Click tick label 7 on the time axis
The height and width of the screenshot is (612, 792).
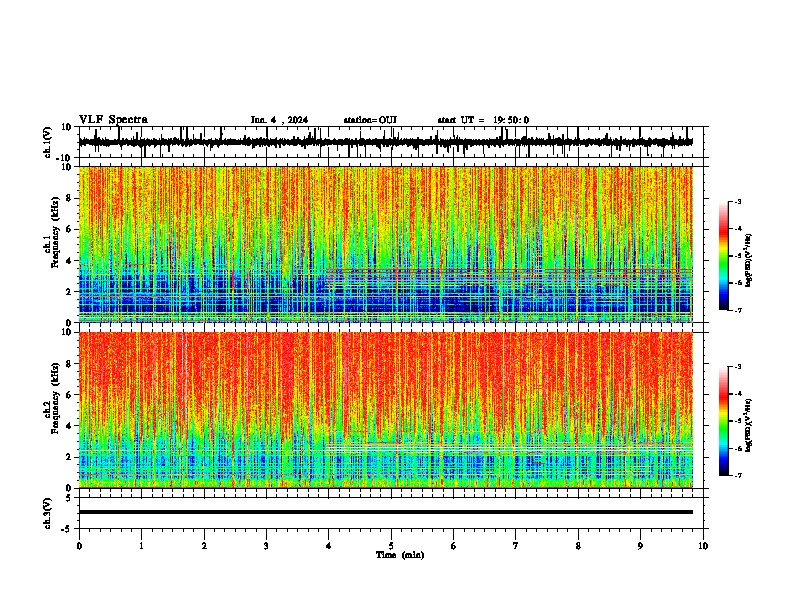(x=516, y=546)
